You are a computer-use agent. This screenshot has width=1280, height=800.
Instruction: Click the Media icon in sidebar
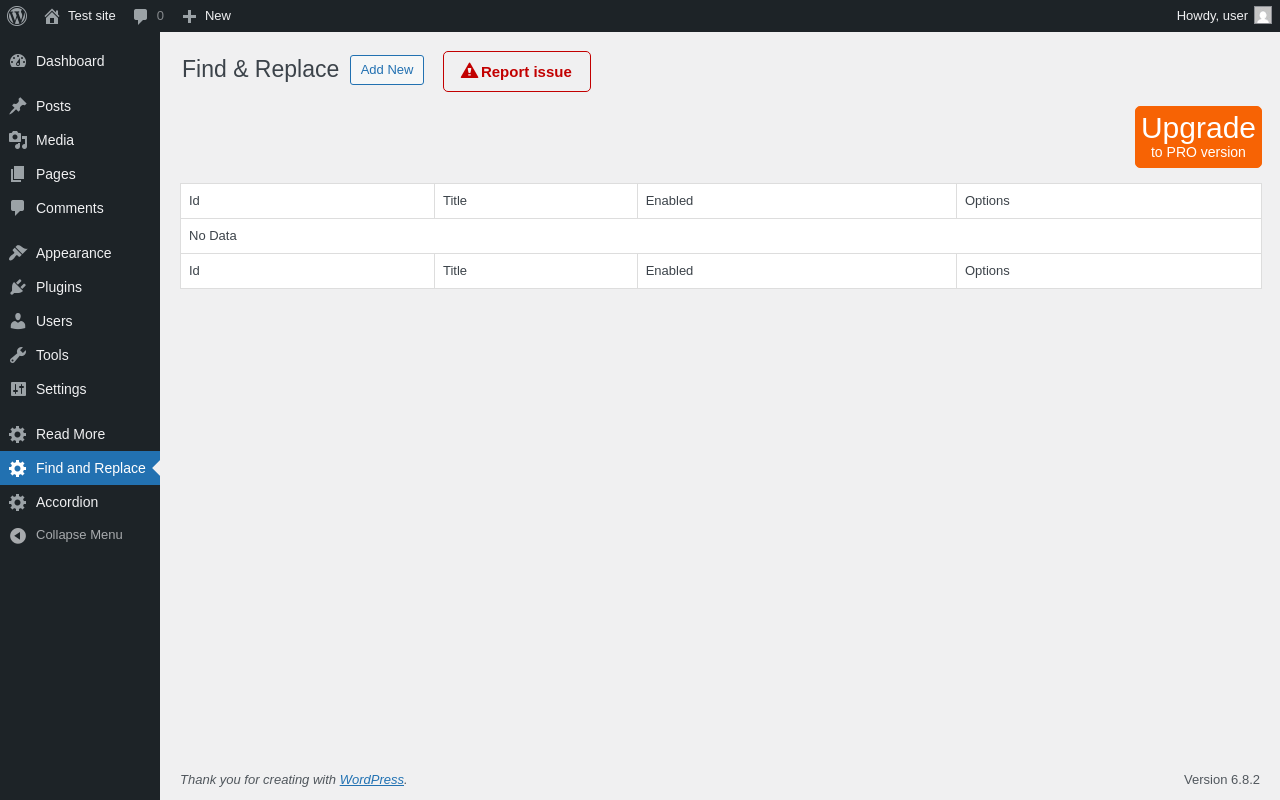pos(18,140)
